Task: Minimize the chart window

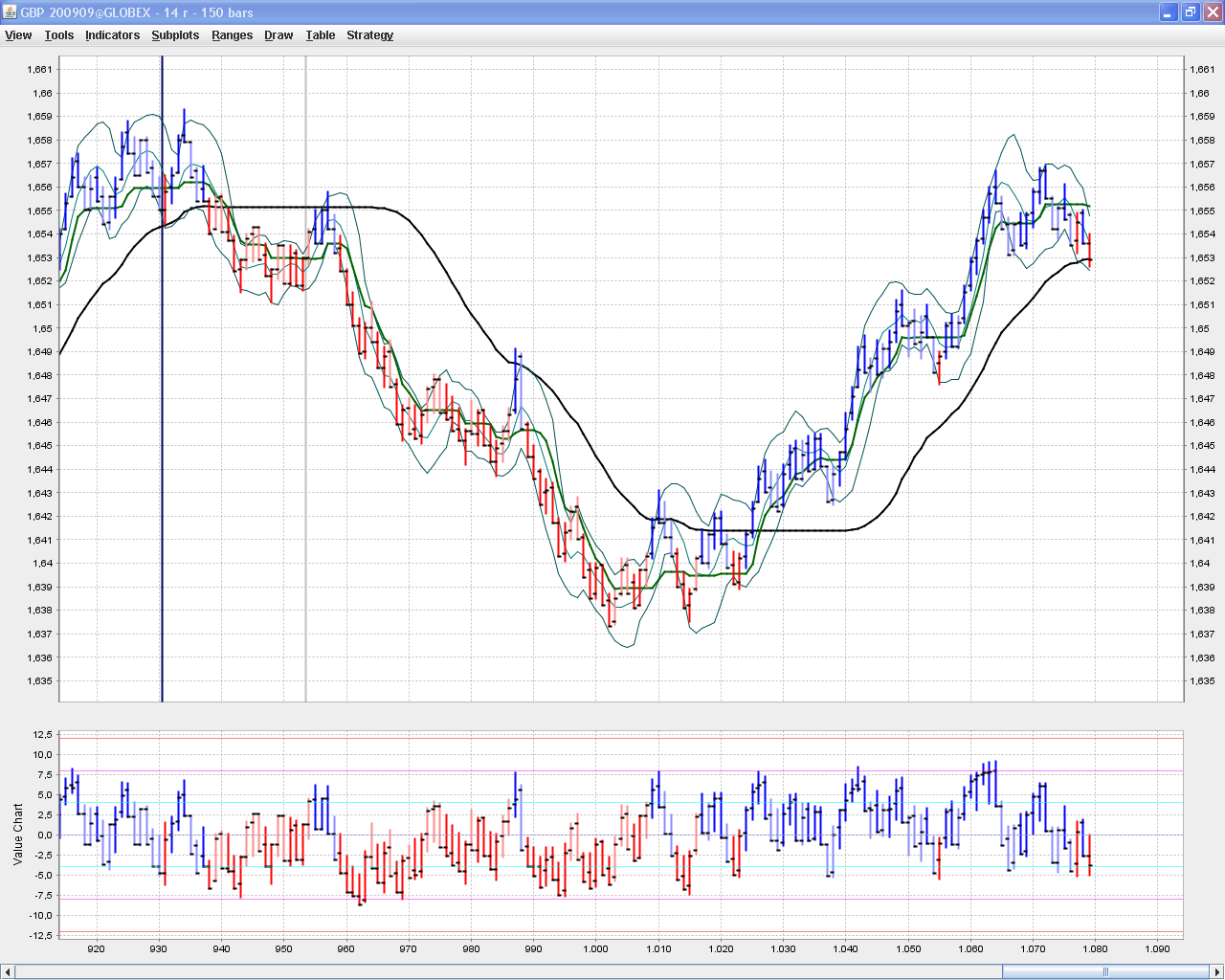Action: (1169, 12)
